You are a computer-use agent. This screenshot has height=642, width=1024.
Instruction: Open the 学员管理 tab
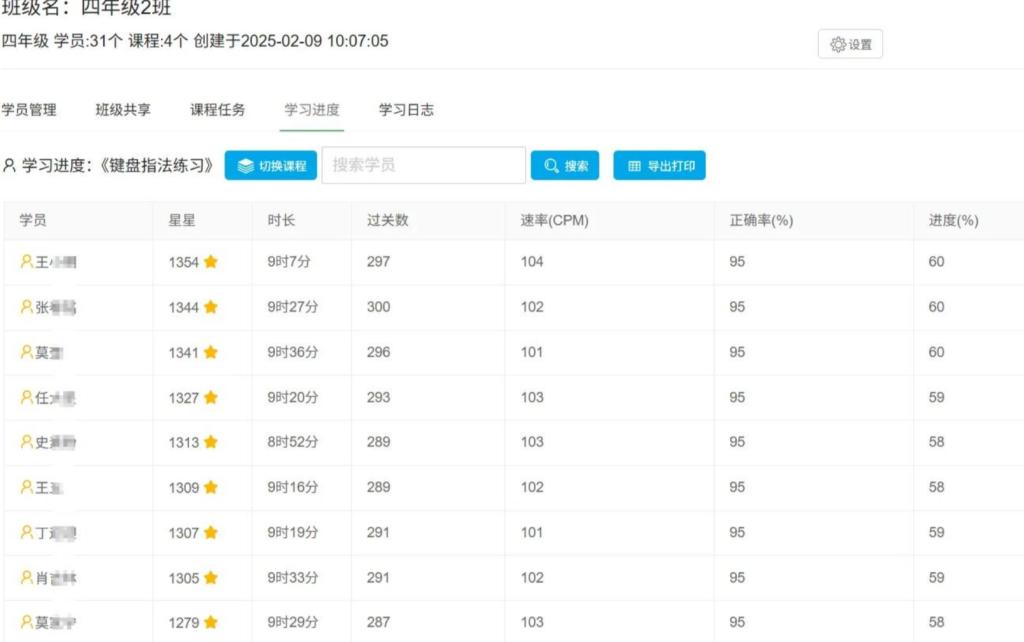(29, 110)
